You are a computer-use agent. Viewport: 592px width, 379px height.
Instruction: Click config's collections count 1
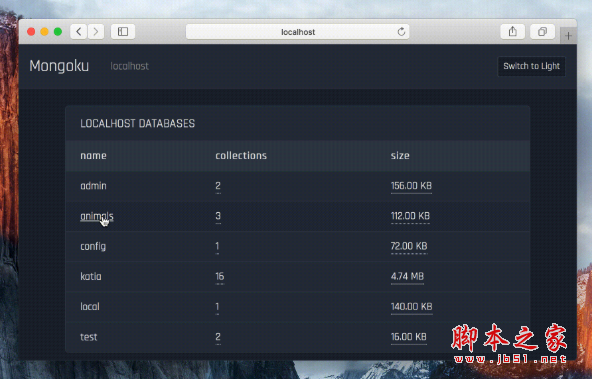tap(217, 246)
